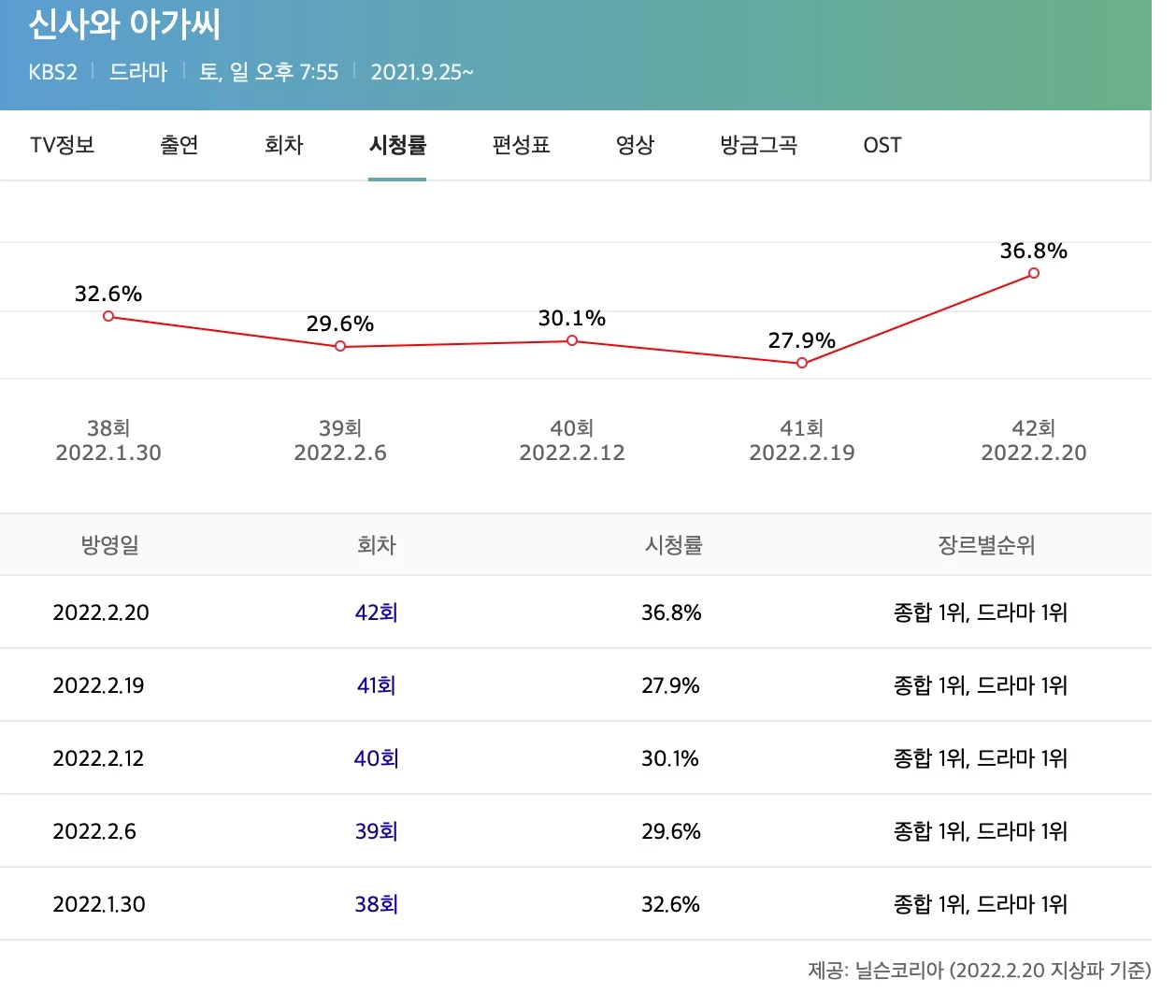
Task: Click the 32.6% data point for episode 38
Action: (108, 317)
